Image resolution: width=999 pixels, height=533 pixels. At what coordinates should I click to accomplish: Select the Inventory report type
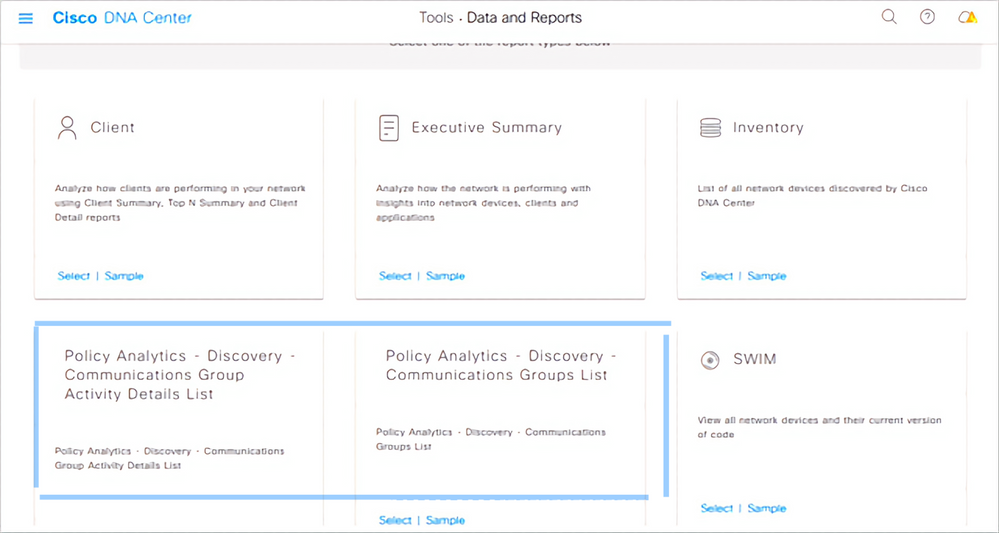click(x=717, y=276)
